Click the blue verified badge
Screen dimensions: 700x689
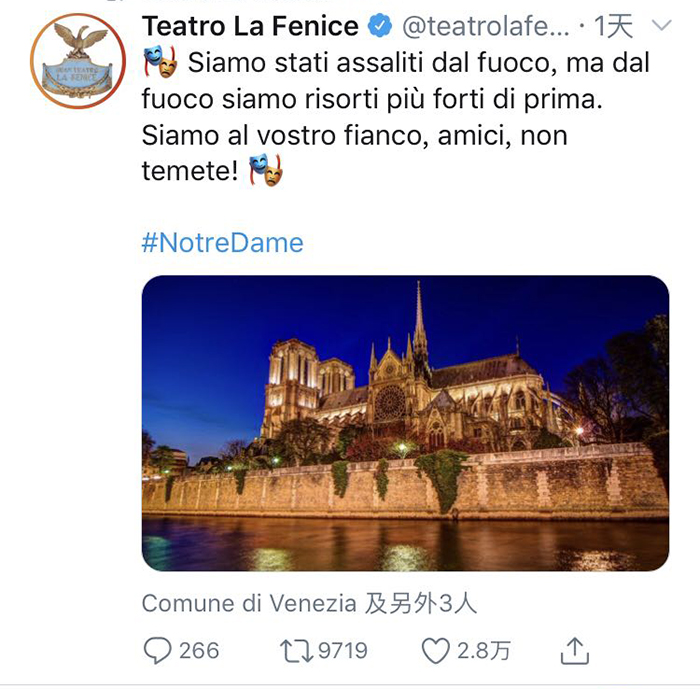(379, 25)
